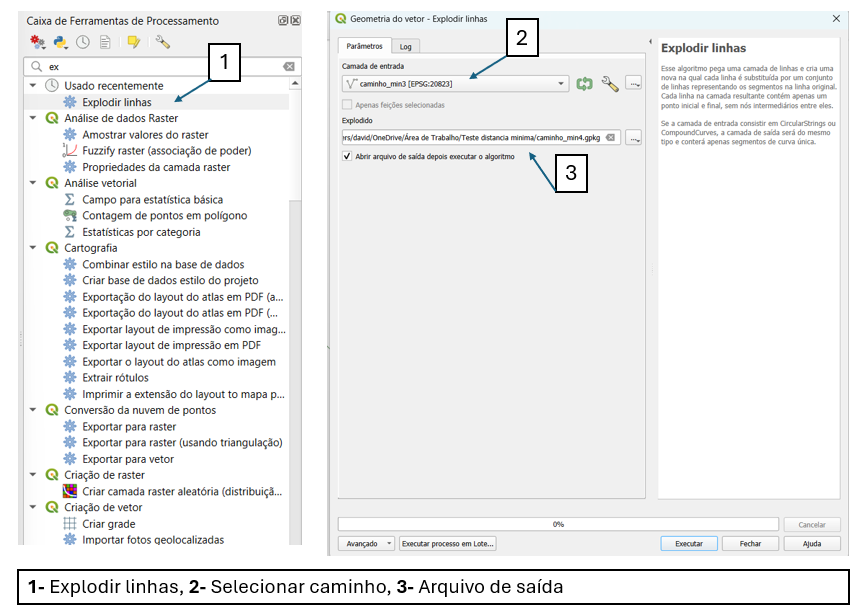Open the processing algorithms models icon

[37, 42]
